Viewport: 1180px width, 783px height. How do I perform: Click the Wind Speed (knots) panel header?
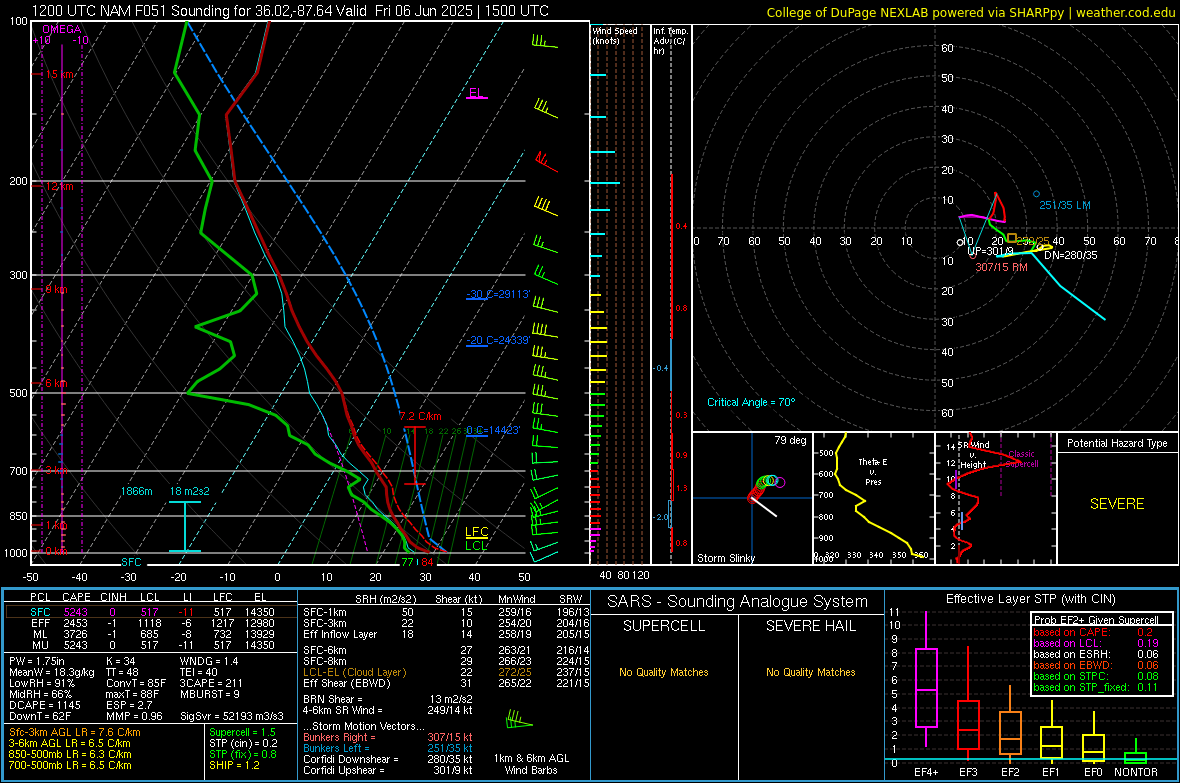click(615, 35)
